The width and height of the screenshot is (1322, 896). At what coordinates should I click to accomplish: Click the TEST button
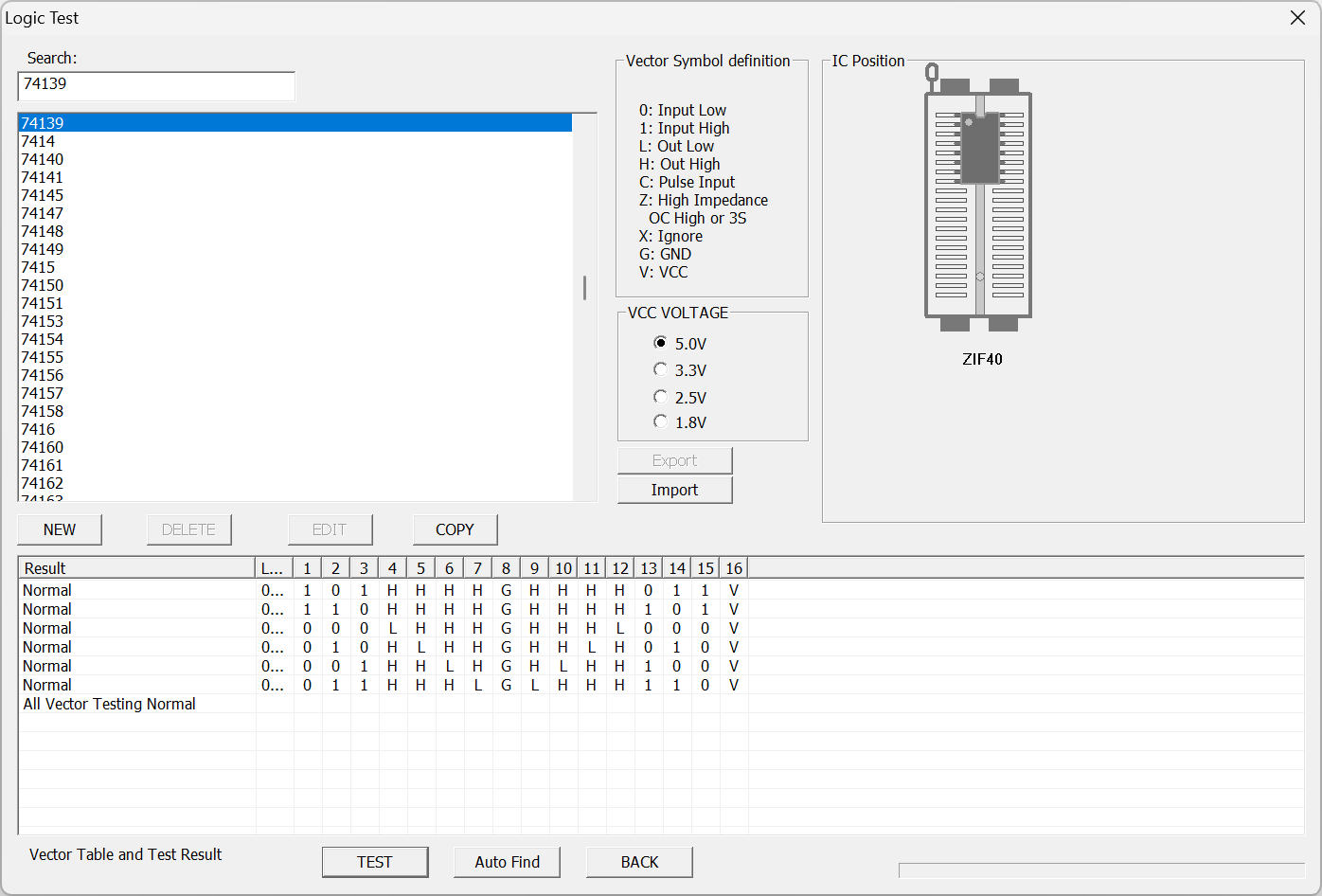[375, 862]
